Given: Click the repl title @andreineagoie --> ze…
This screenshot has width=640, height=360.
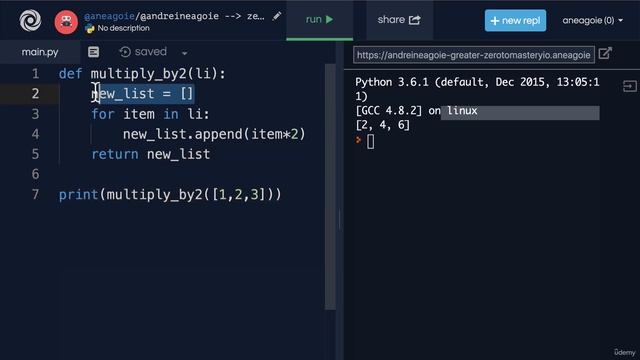Looking at the screenshot, I should 202,16.
